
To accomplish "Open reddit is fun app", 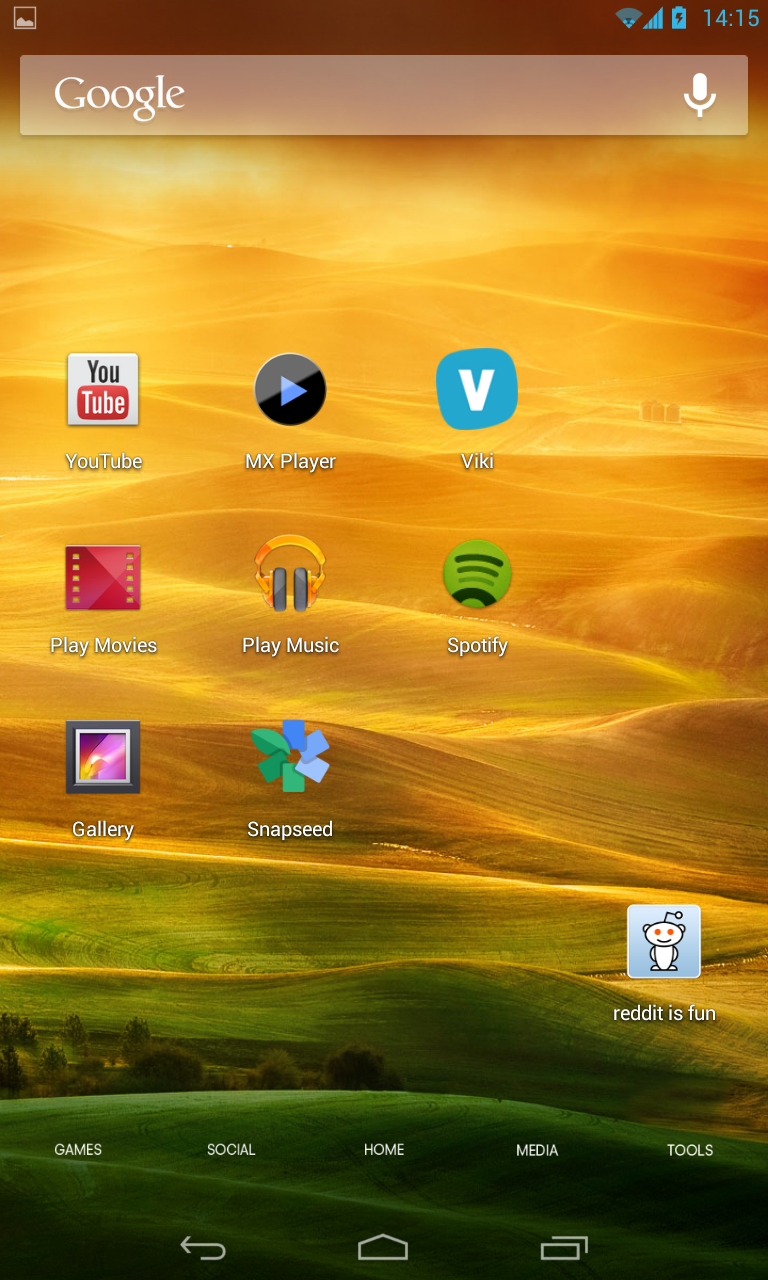I will coord(664,941).
